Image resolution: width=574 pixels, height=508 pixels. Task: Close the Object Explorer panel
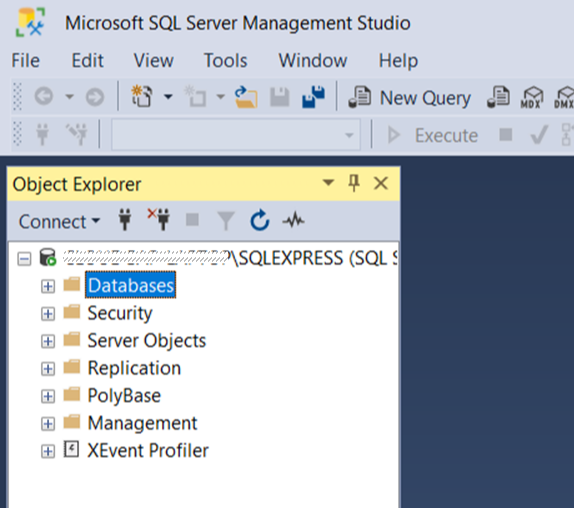tap(381, 183)
